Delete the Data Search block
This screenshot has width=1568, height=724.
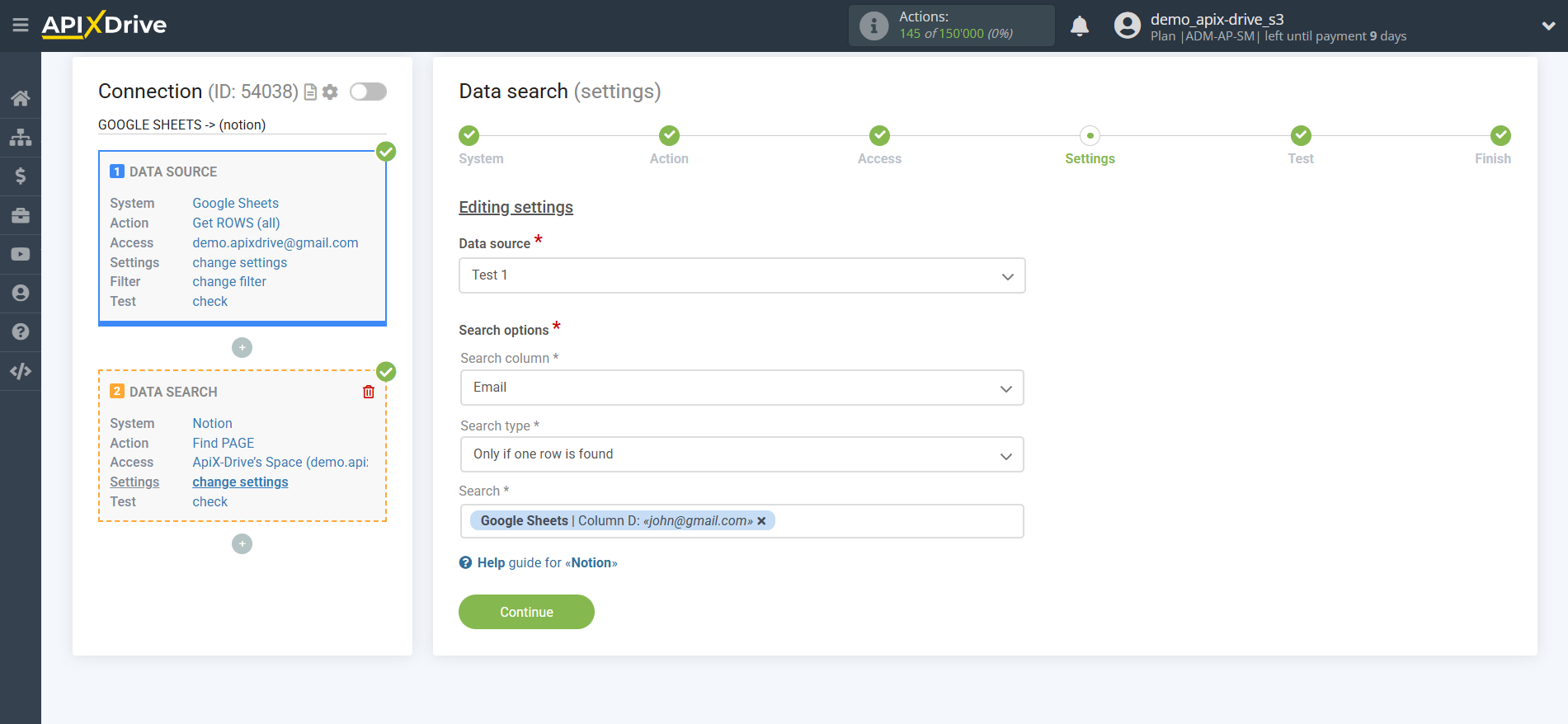point(369,392)
